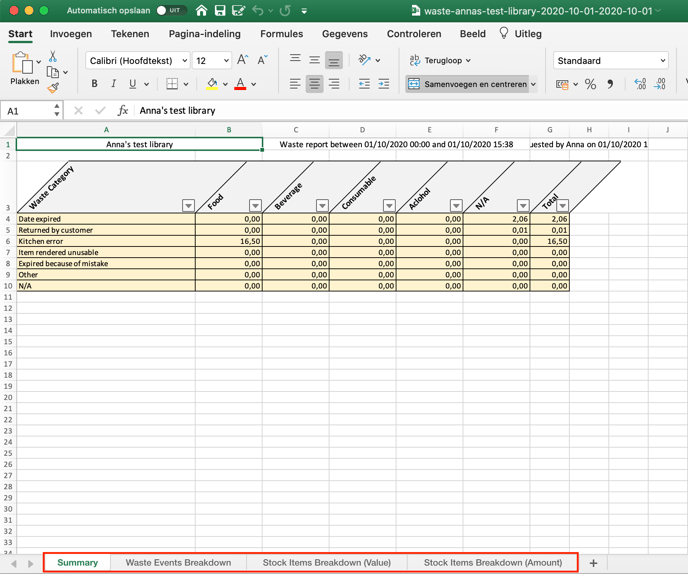This screenshot has width=688, height=574.
Task: Click the align left icon
Action: click(295, 84)
